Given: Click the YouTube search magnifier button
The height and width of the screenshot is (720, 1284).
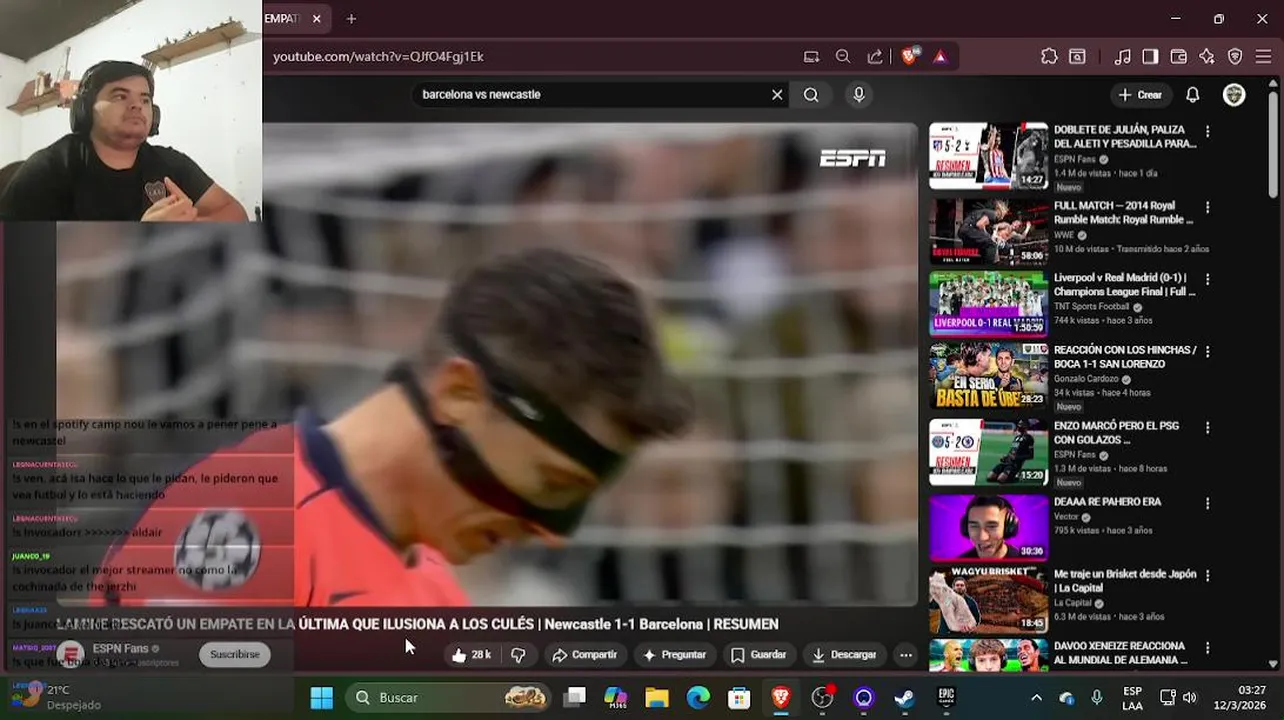Looking at the screenshot, I should click(811, 95).
